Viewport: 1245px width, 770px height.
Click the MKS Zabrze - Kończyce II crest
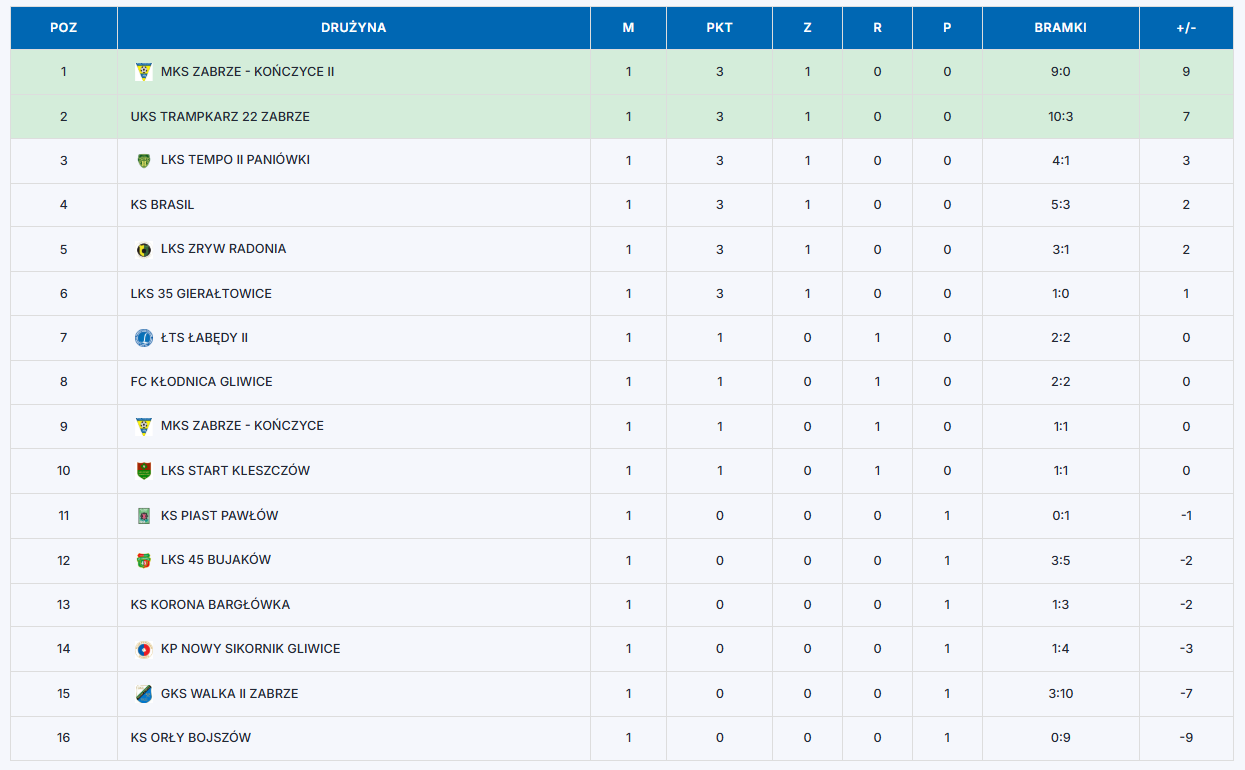click(x=144, y=72)
